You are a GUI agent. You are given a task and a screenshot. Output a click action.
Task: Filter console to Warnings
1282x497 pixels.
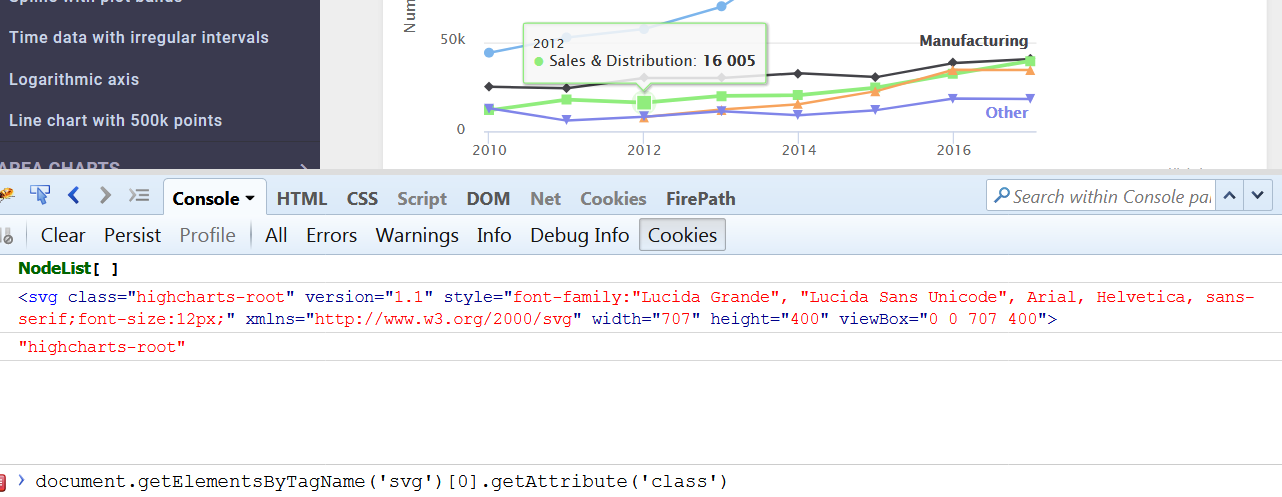pyautogui.click(x=417, y=235)
